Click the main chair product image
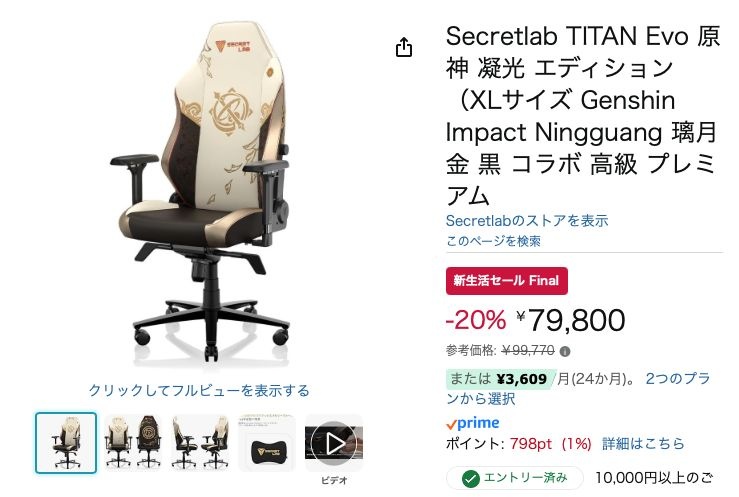Image resolution: width=739 pixels, height=497 pixels. pos(200,193)
